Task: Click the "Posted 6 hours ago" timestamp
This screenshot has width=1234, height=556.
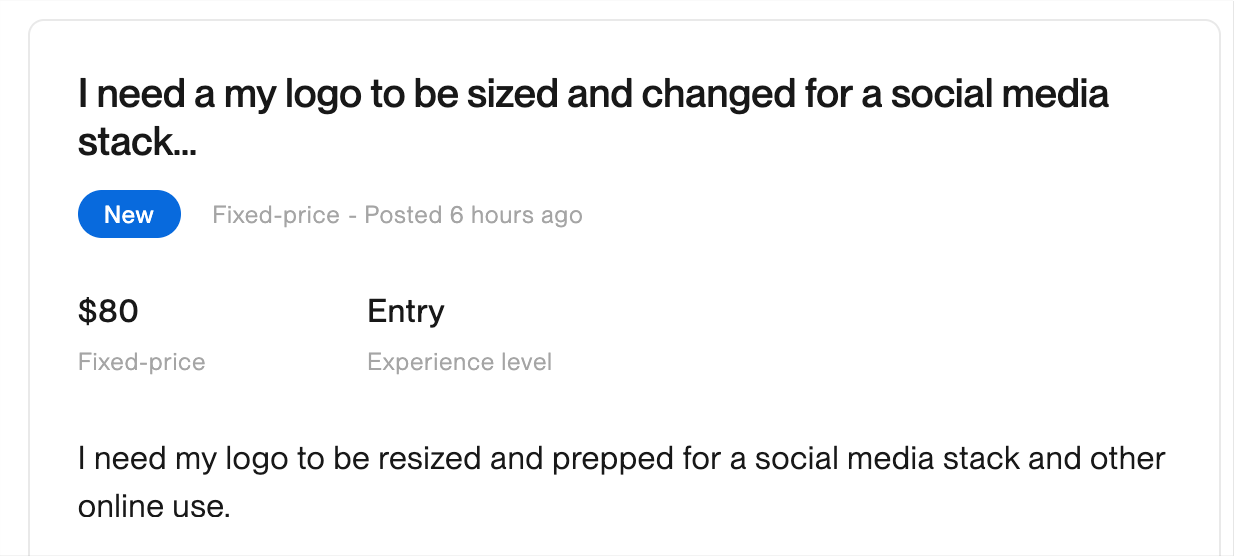Action: pyautogui.click(x=473, y=215)
